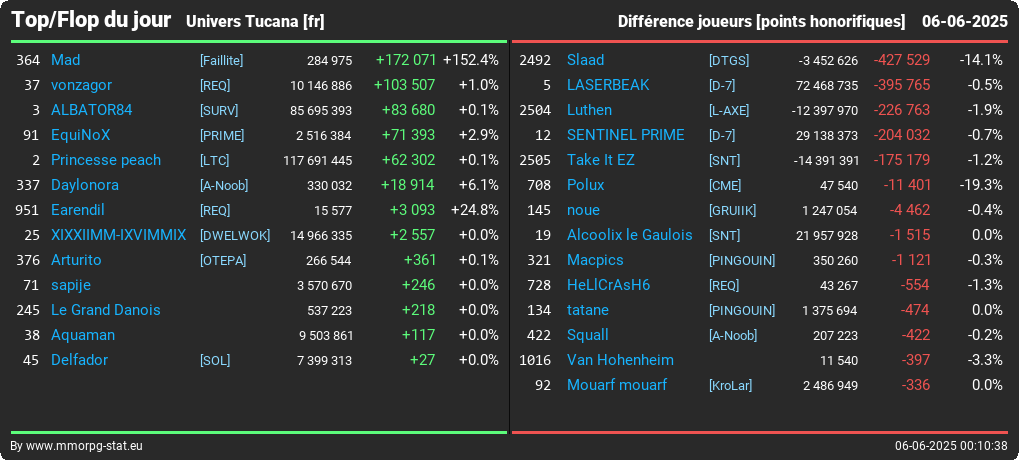Select the HeLlCrAsH6 player name

(x=608, y=285)
